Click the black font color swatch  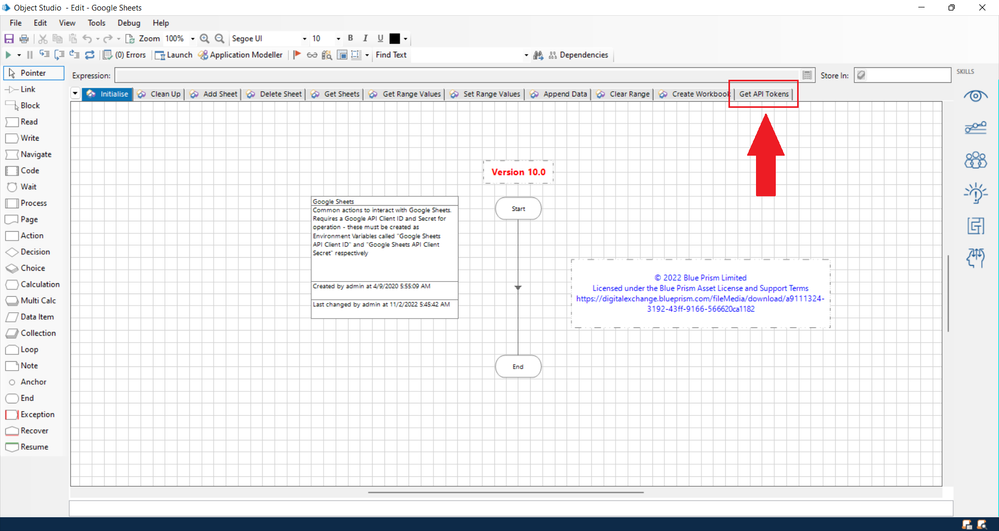394,38
